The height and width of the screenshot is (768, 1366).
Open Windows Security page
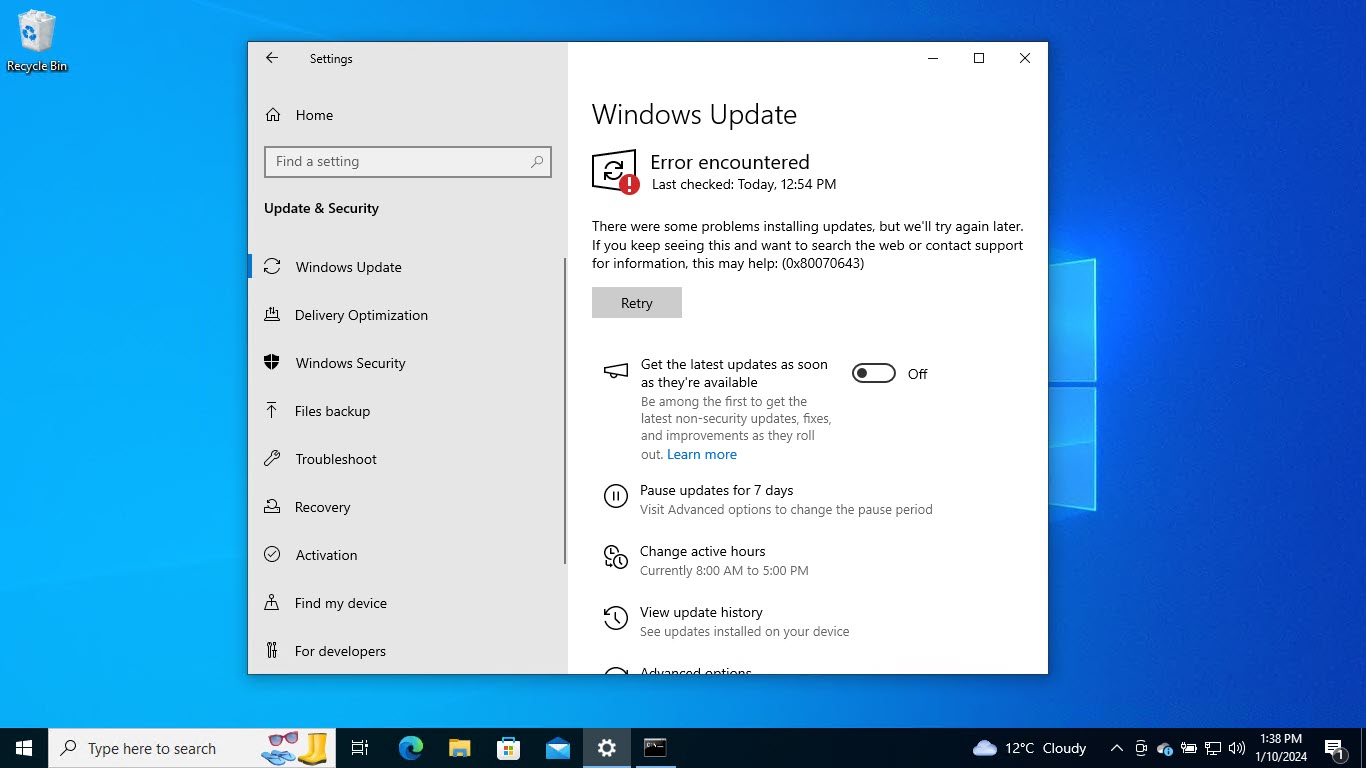(408, 363)
